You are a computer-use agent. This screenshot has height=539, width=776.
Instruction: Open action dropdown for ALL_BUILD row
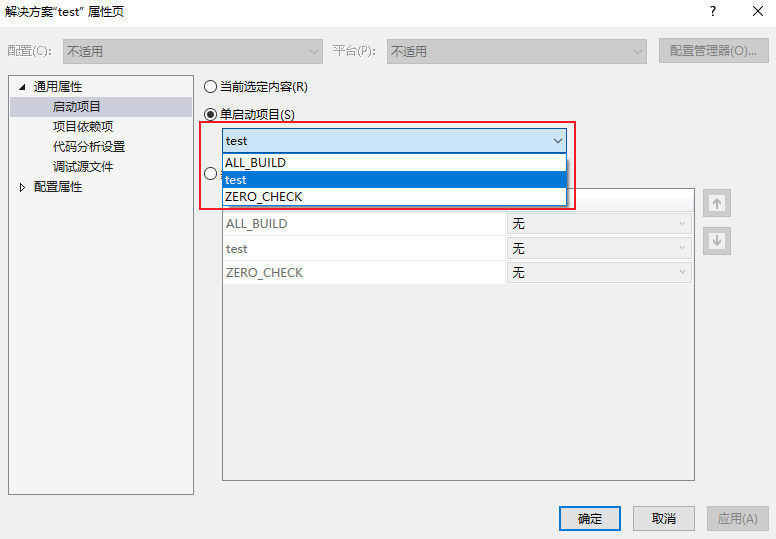[x=599, y=224]
